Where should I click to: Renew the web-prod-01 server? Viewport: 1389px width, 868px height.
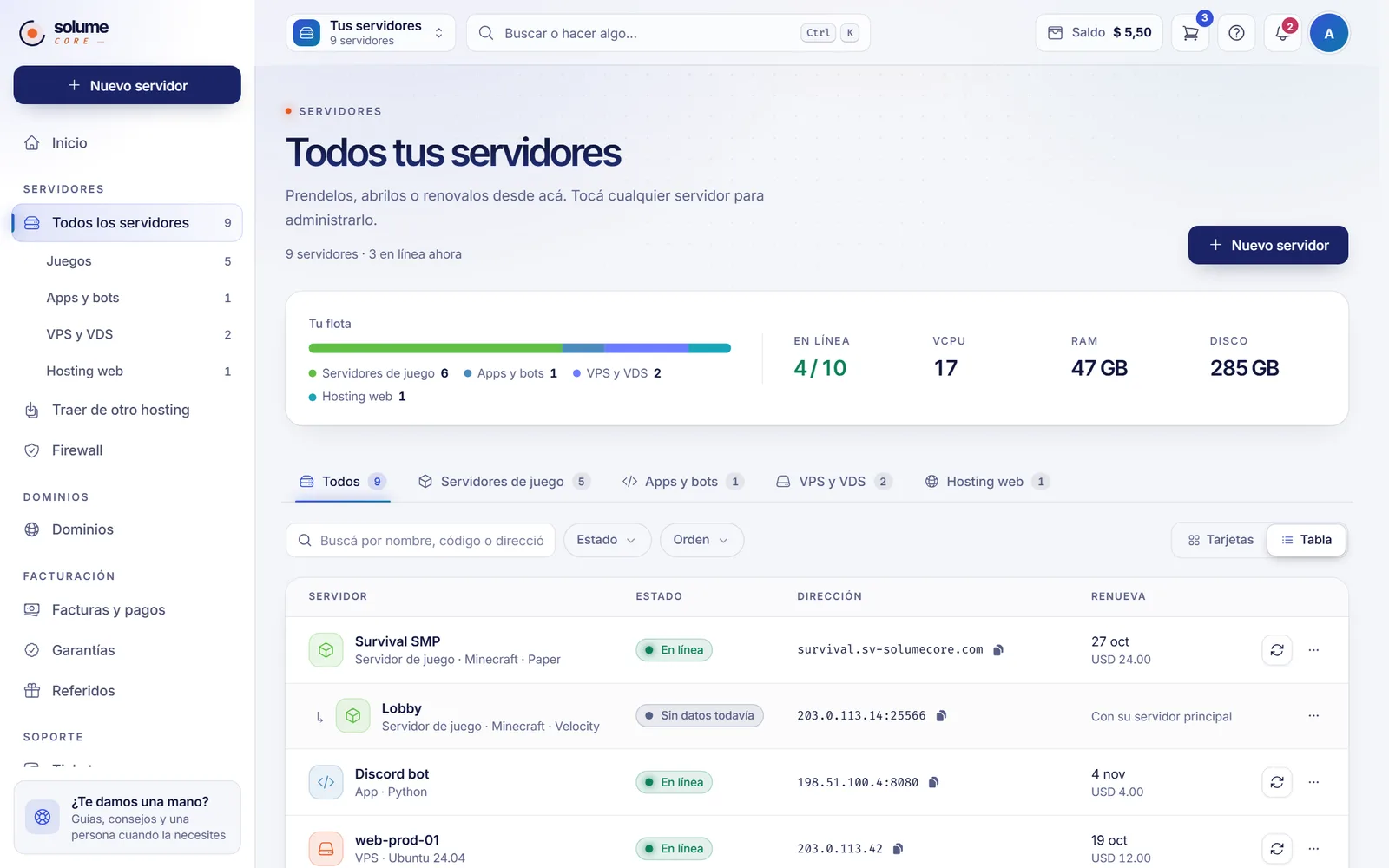tap(1277, 849)
